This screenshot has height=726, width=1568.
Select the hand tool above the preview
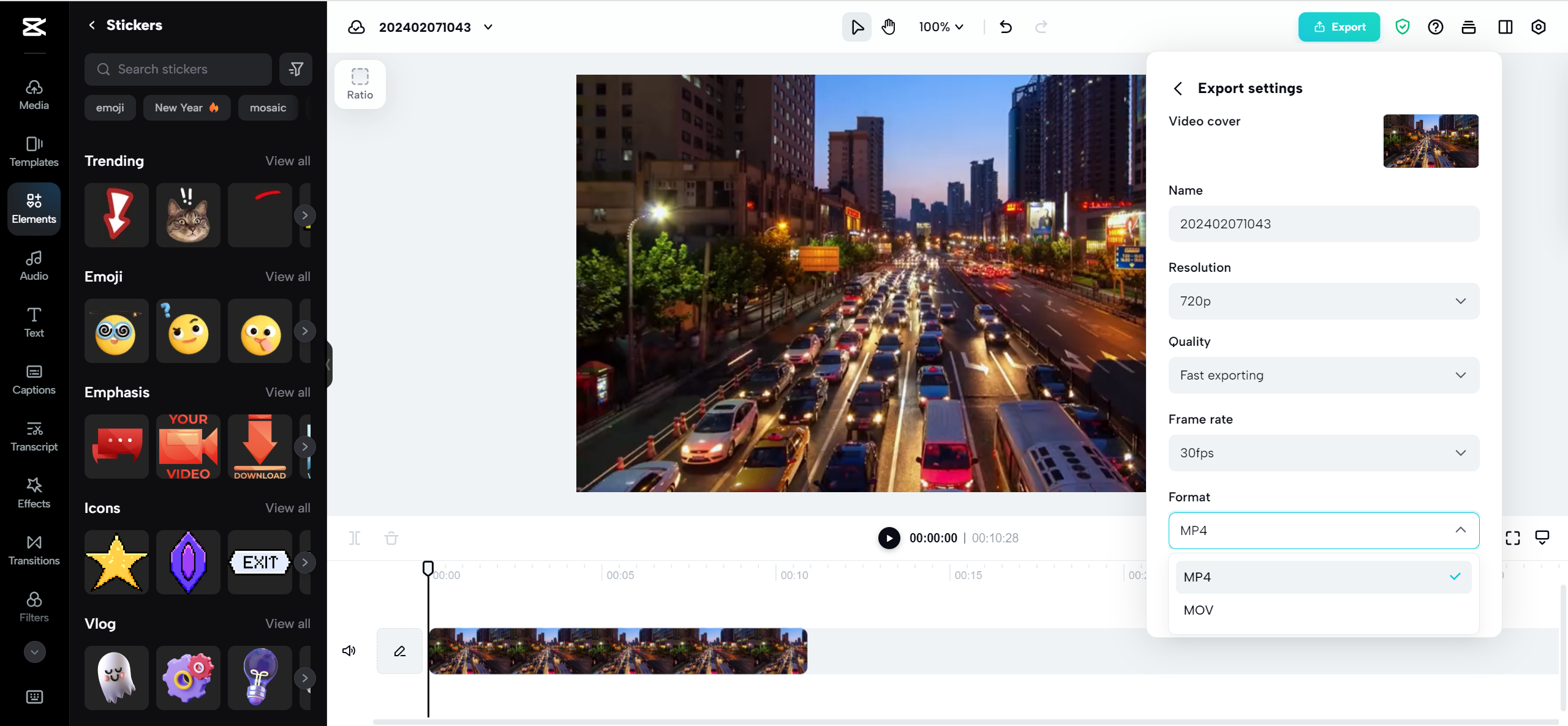click(x=888, y=27)
